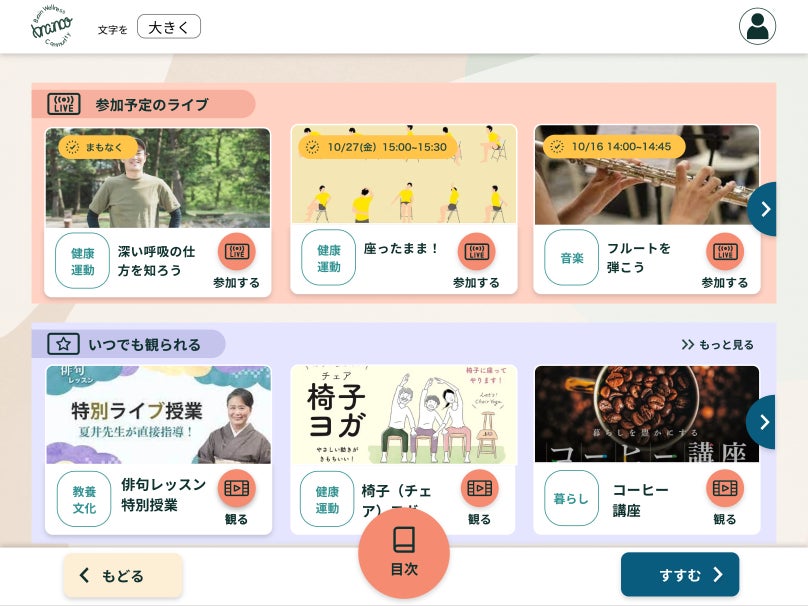The width and height of the screenshot is (808, 606).
Task: Show next live events with right chevron
Action: [x=765, y=209]
